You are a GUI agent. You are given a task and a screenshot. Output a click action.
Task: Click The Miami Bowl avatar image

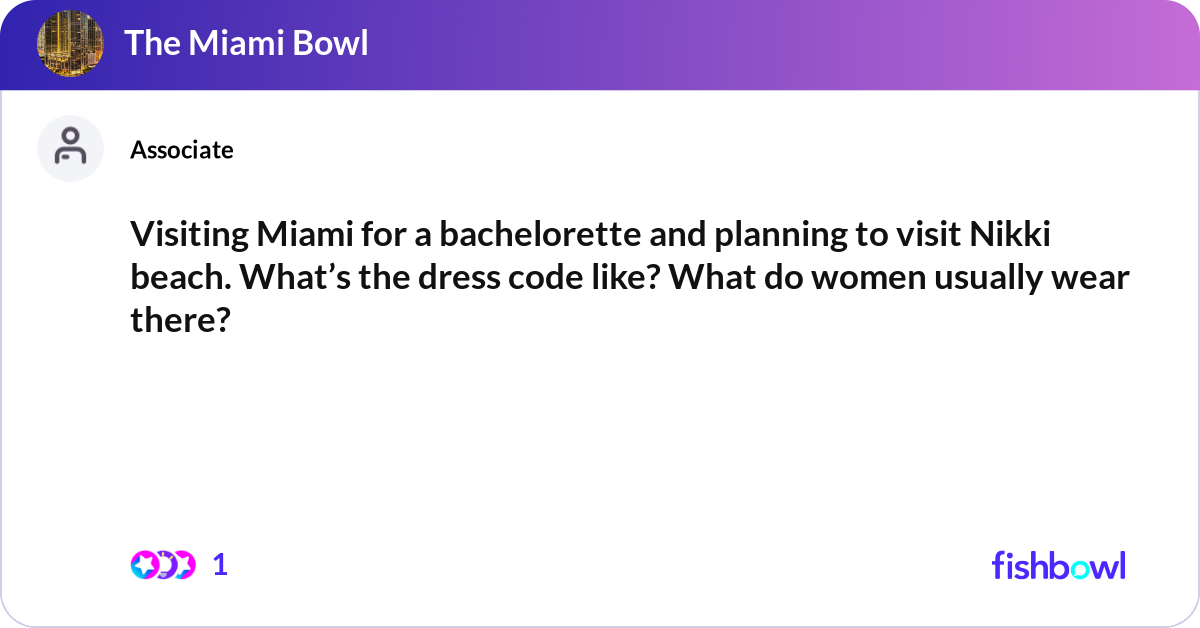(70, 43)
